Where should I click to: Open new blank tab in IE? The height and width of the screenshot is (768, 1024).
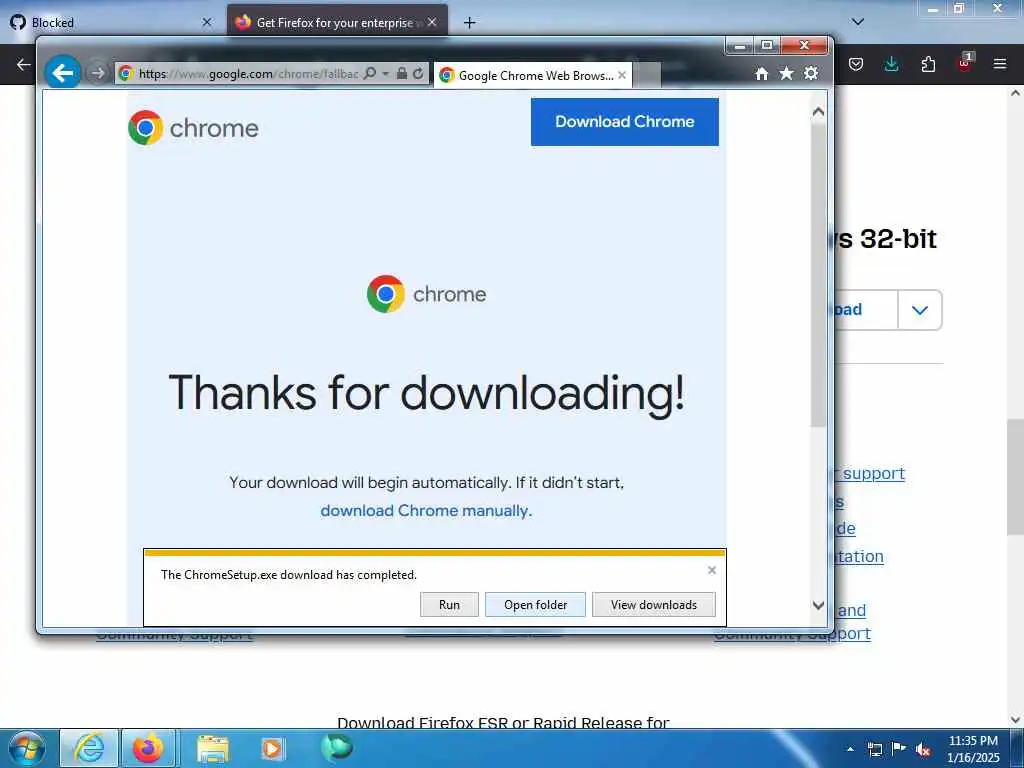click(647, 76)
